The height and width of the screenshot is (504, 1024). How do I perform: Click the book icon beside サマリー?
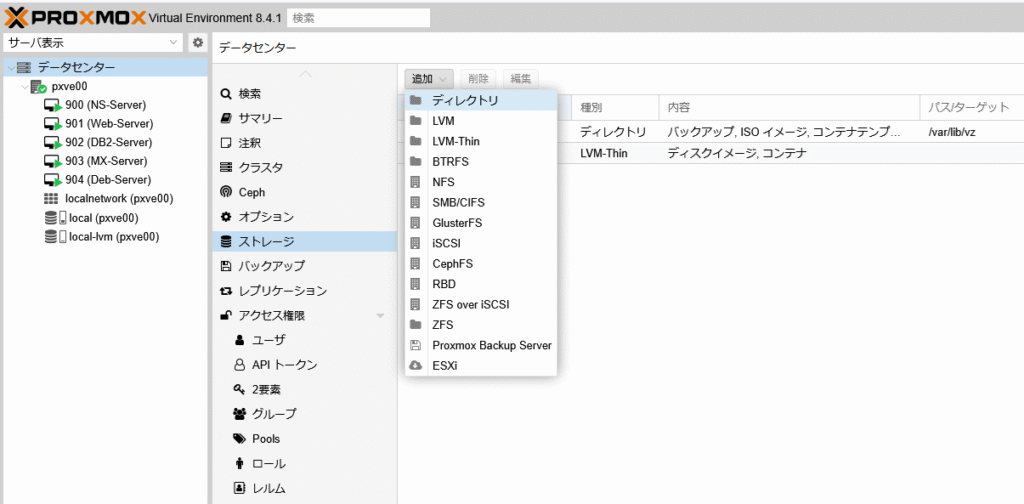[226, 119]
